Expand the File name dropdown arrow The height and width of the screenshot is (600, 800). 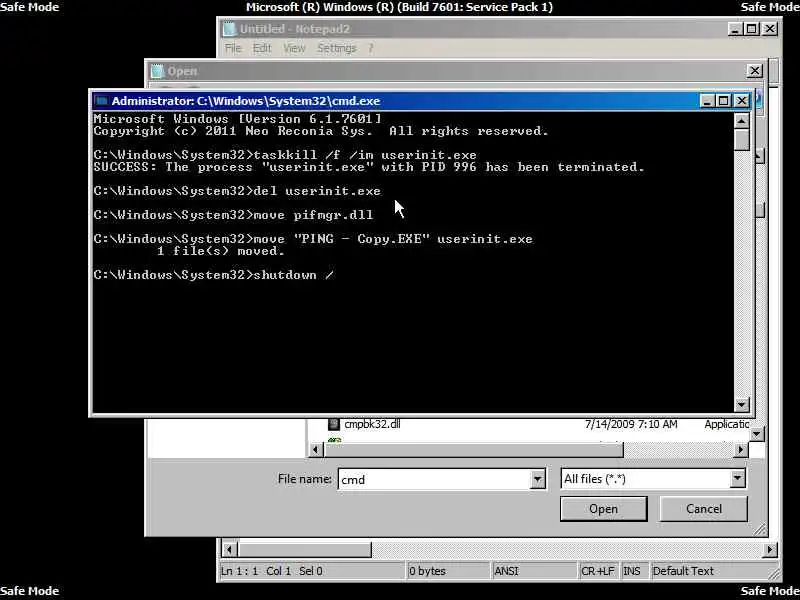coord(538,479)
